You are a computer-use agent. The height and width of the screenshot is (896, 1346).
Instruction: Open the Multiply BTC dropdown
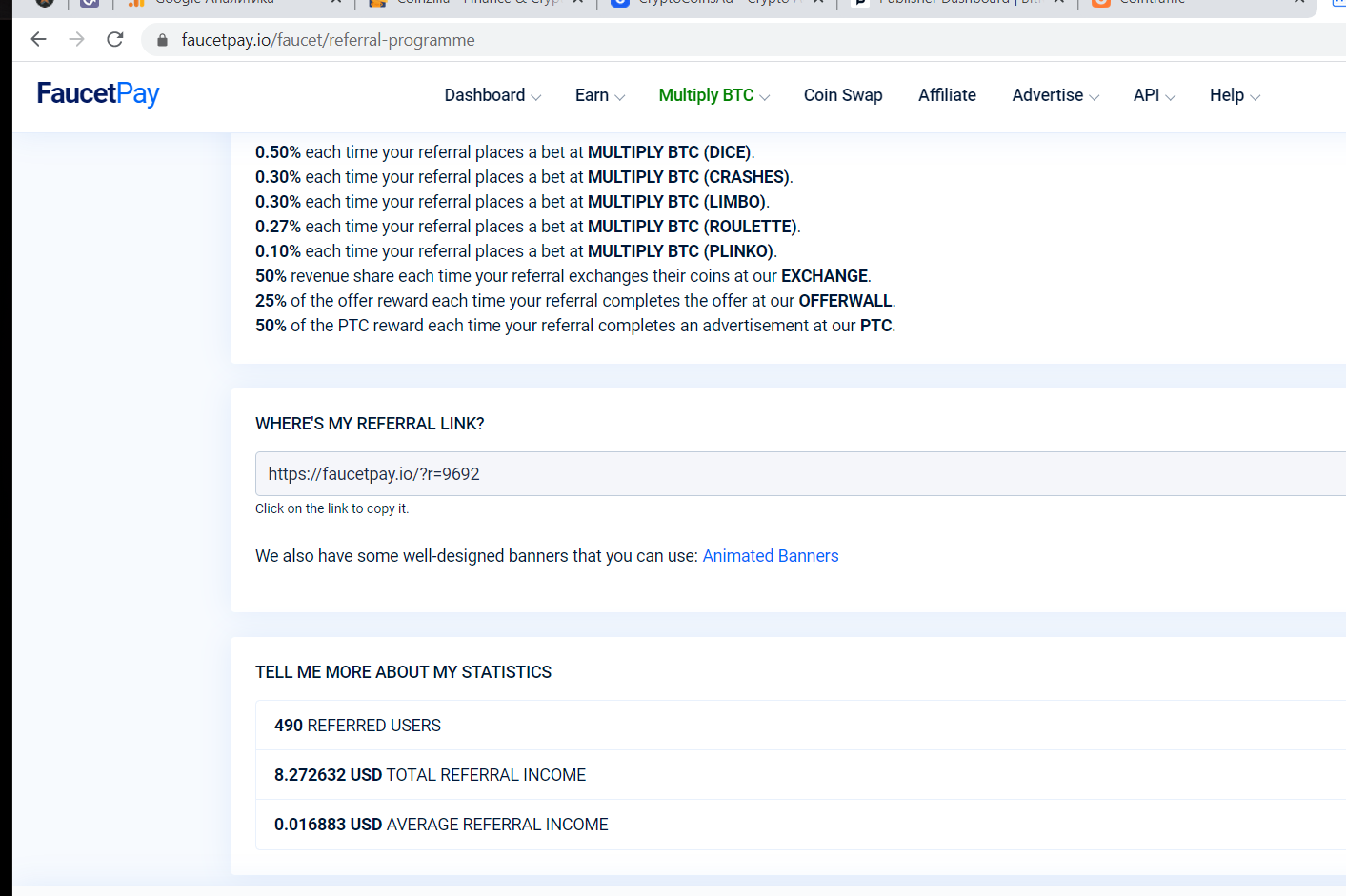714,95
